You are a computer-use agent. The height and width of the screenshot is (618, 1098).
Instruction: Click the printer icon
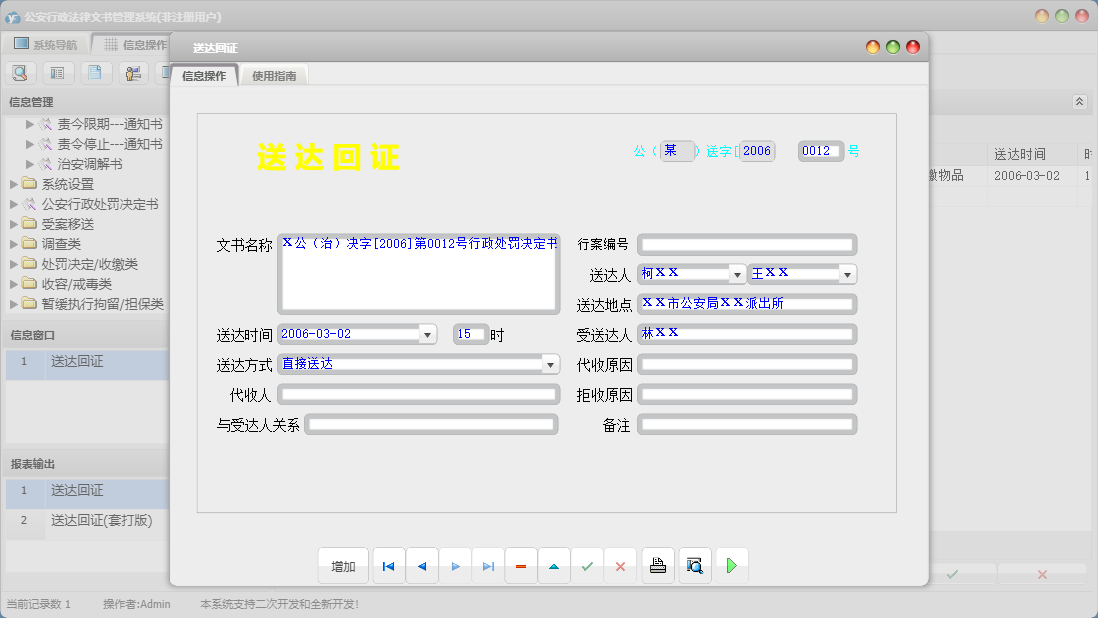(658, 566)
